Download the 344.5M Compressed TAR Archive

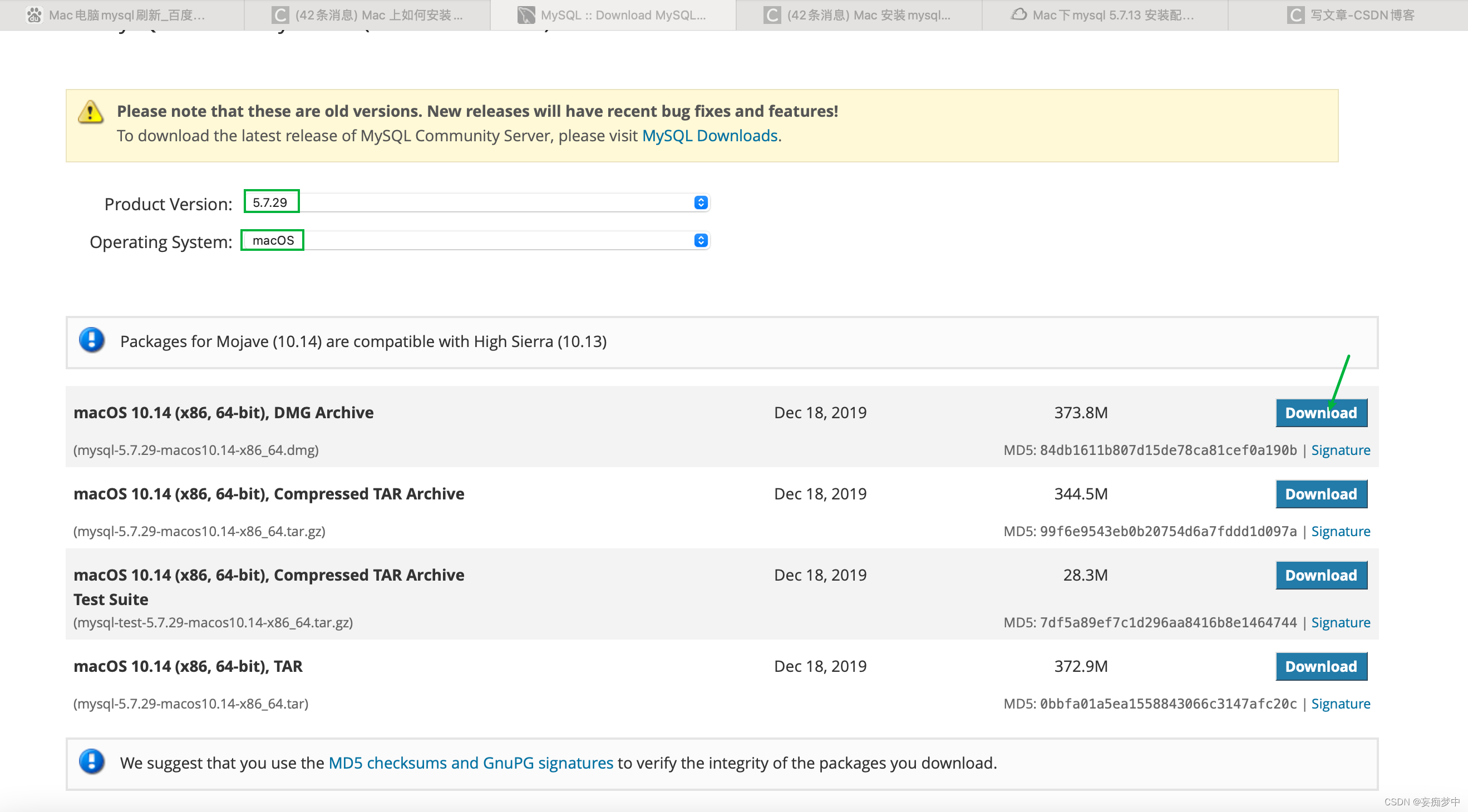click(1321, 494)
